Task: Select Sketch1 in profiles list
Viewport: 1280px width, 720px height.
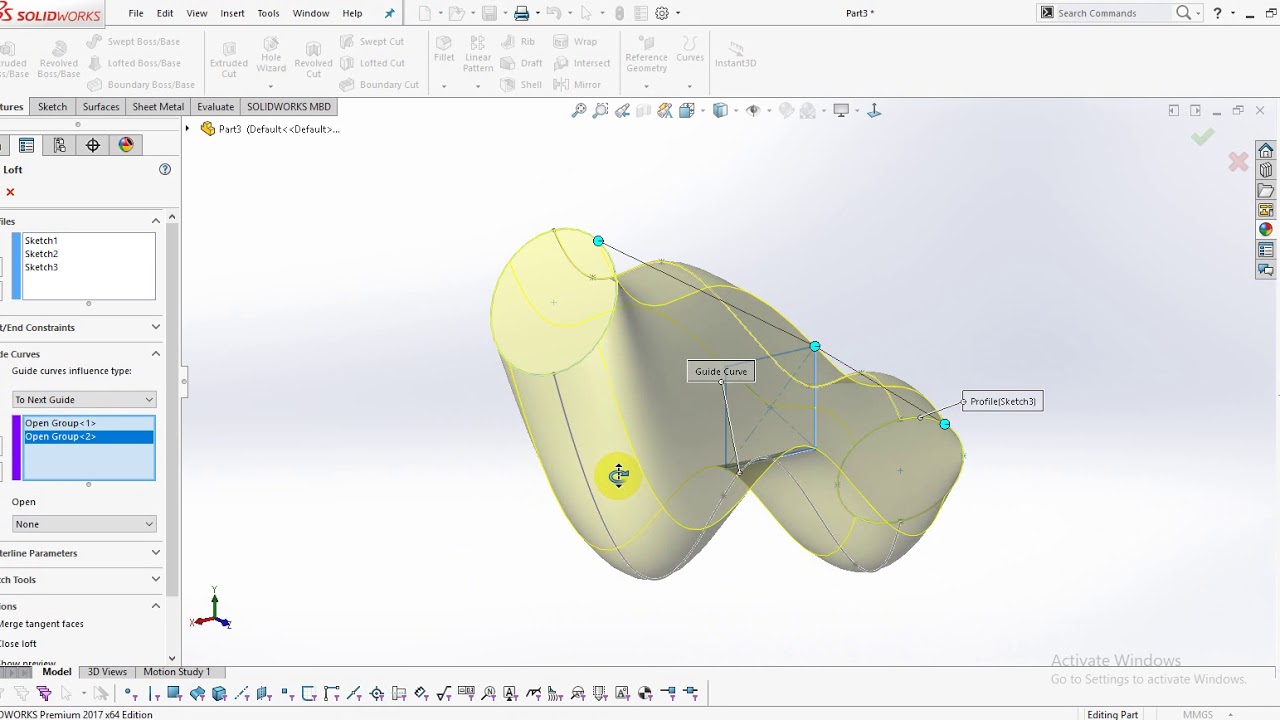Action: coord(41,241)
